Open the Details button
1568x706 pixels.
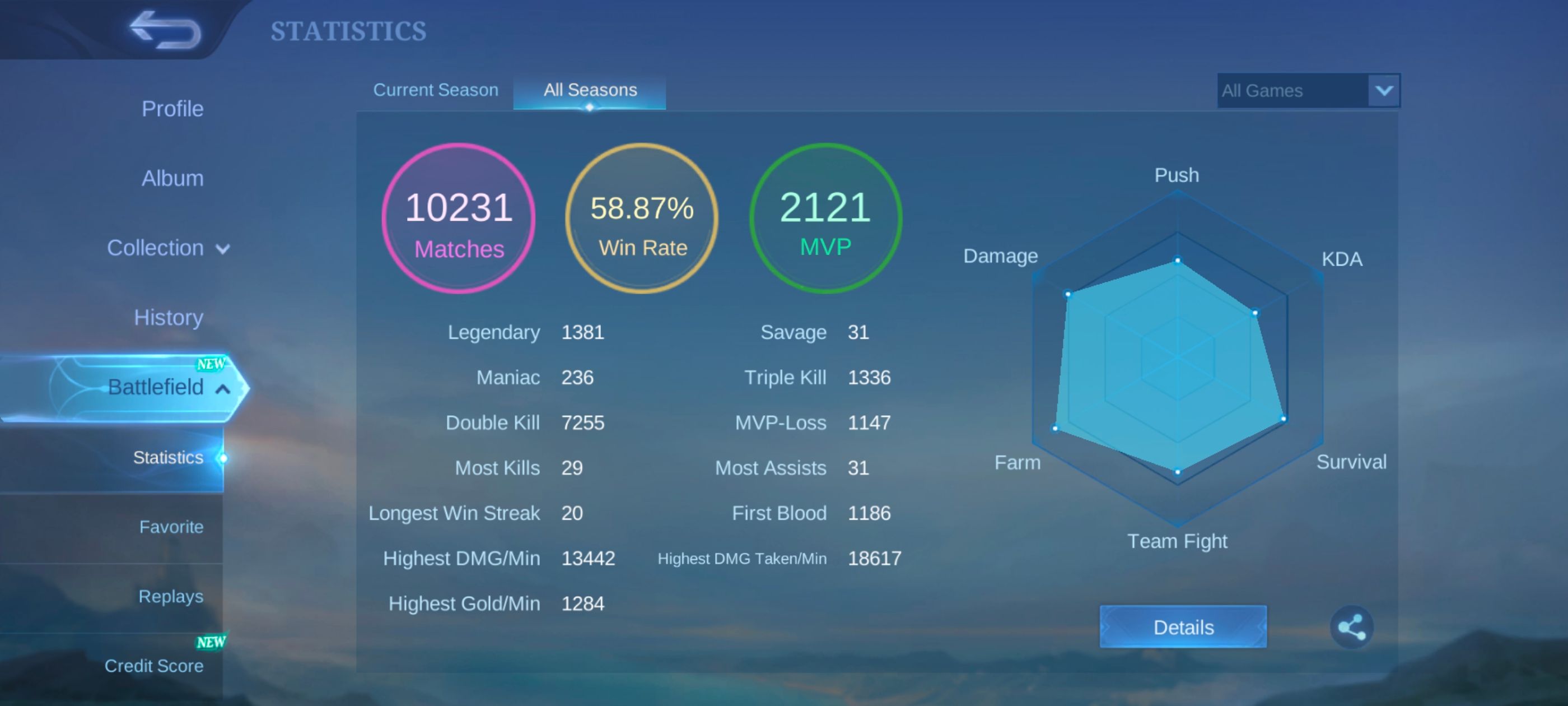(1183, 627)
